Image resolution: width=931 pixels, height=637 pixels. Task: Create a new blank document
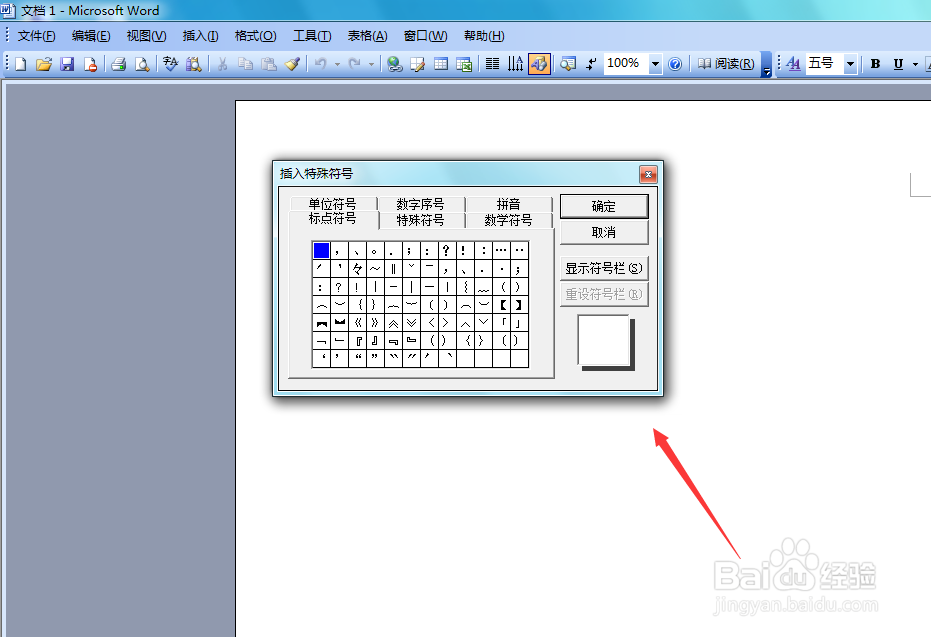tap(18, 63)
